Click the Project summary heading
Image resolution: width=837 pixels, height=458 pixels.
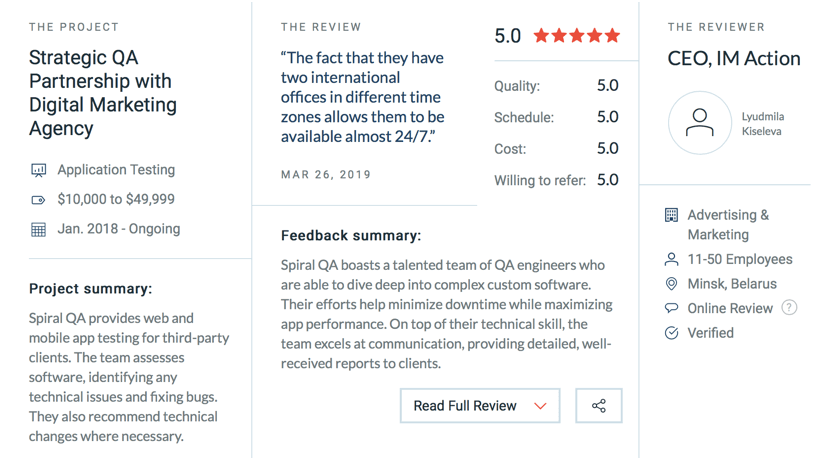click(90, 289)
